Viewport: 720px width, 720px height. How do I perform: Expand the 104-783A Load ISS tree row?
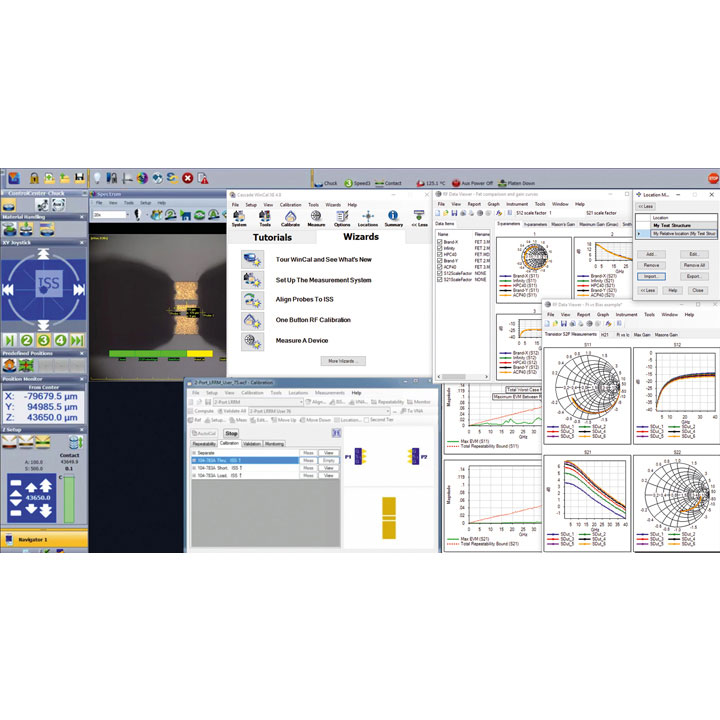pyautogui.click(x=193, y=475)
